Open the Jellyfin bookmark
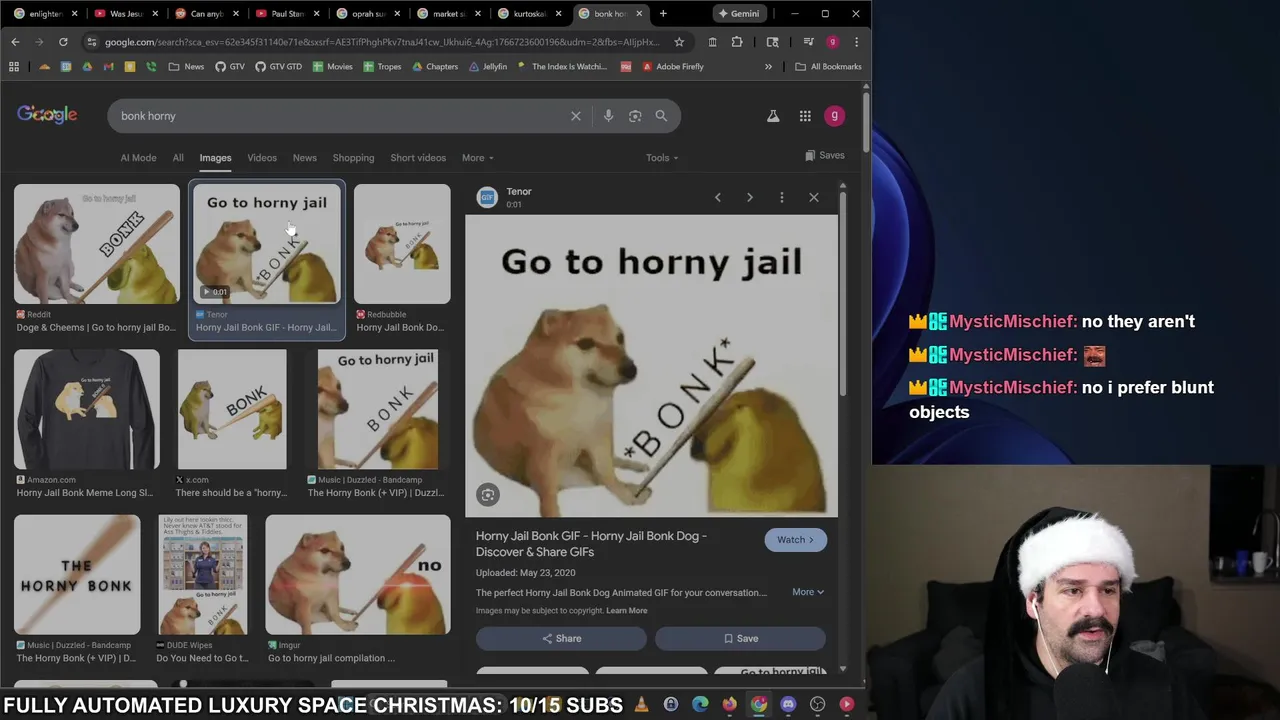Screen dimensions: 1280x720 (x=488, y=67)
